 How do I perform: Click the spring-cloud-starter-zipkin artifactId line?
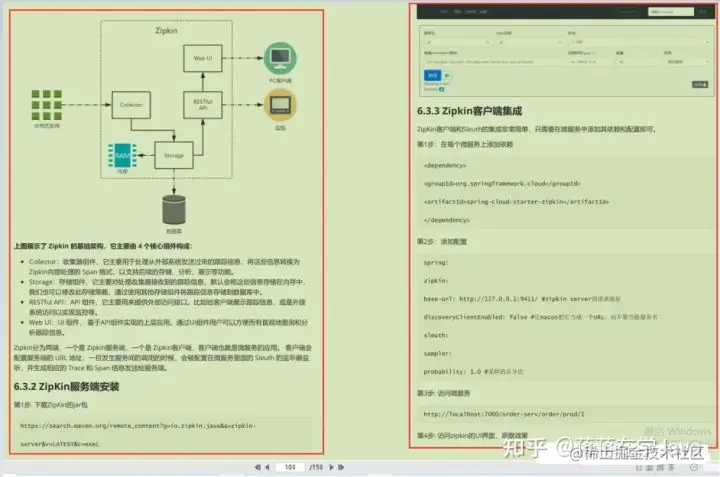(516, 202)
